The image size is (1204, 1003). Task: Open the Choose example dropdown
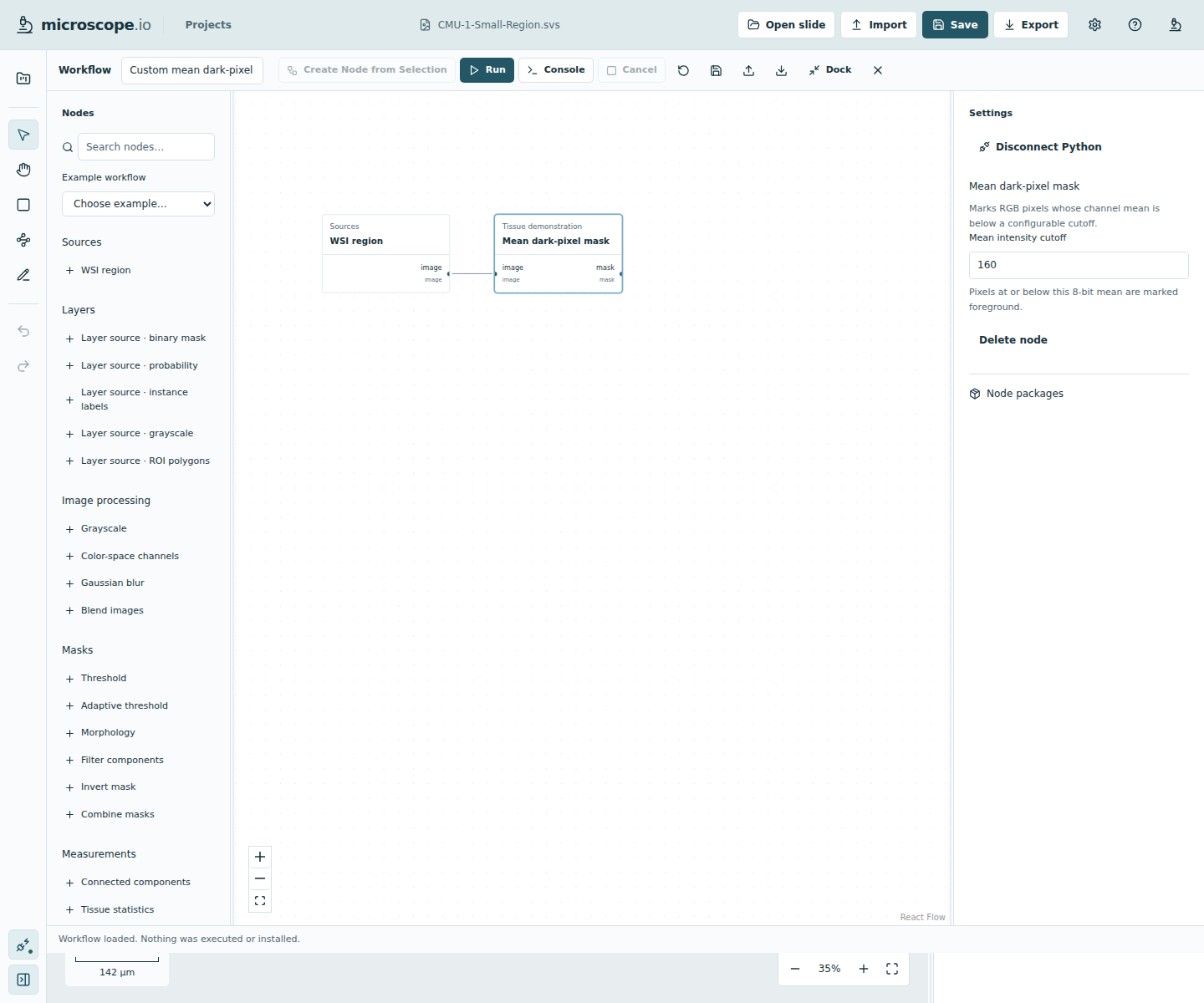(x=138, y=204)
